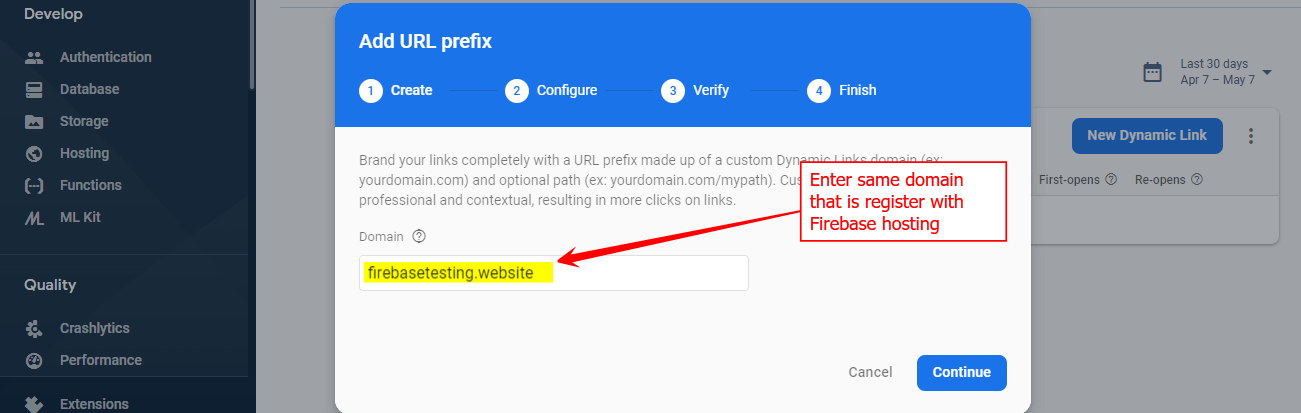Click the Hosting globe icon
Viewport: 1301px width, 413px height.
pos(34,153)
